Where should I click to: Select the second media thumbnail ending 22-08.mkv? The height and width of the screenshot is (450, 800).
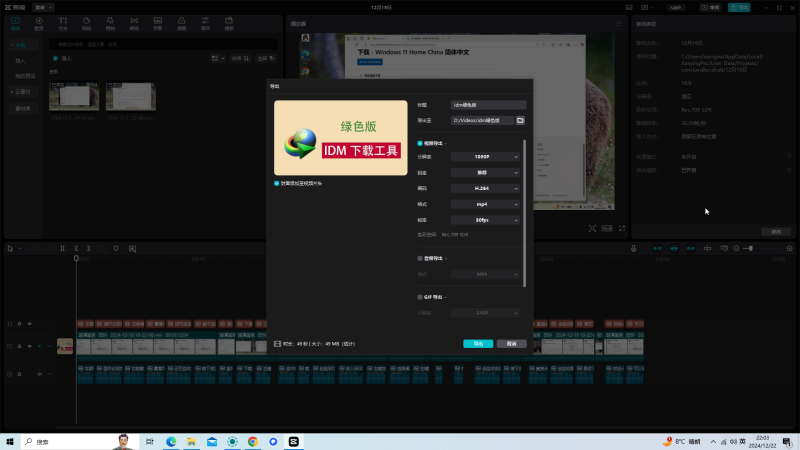[x=131, y=96]
